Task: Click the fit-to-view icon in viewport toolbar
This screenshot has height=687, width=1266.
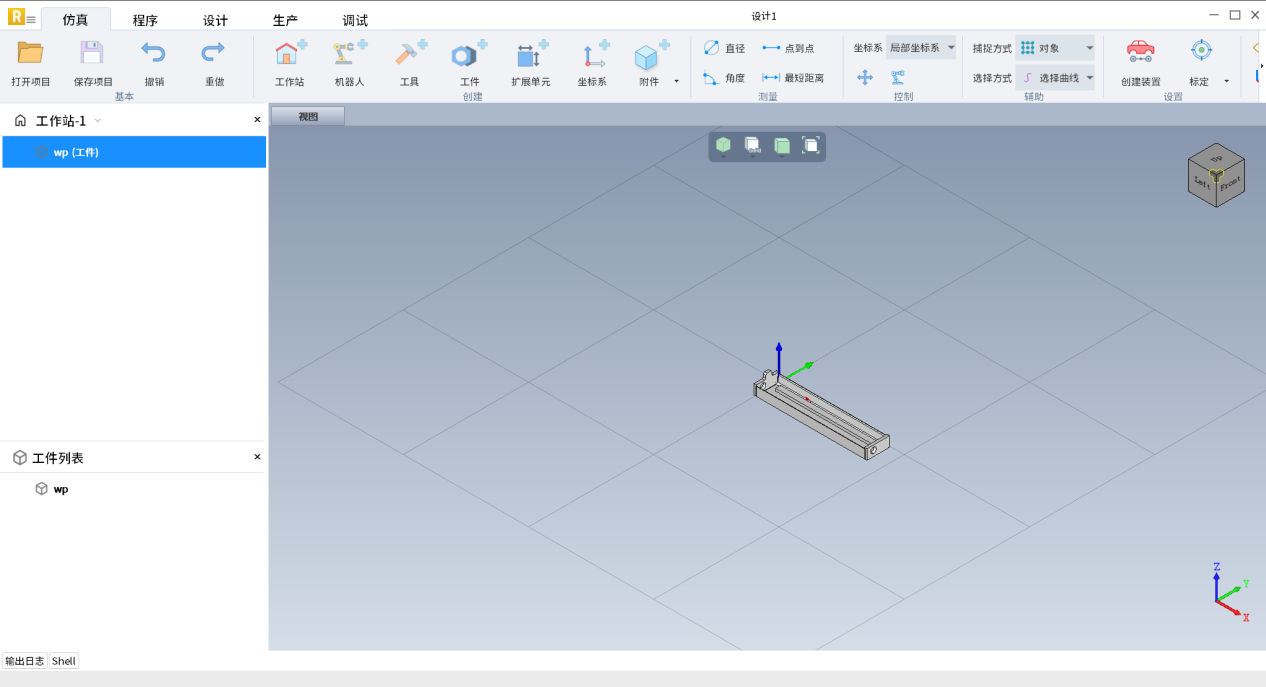Action: (811, 146)
